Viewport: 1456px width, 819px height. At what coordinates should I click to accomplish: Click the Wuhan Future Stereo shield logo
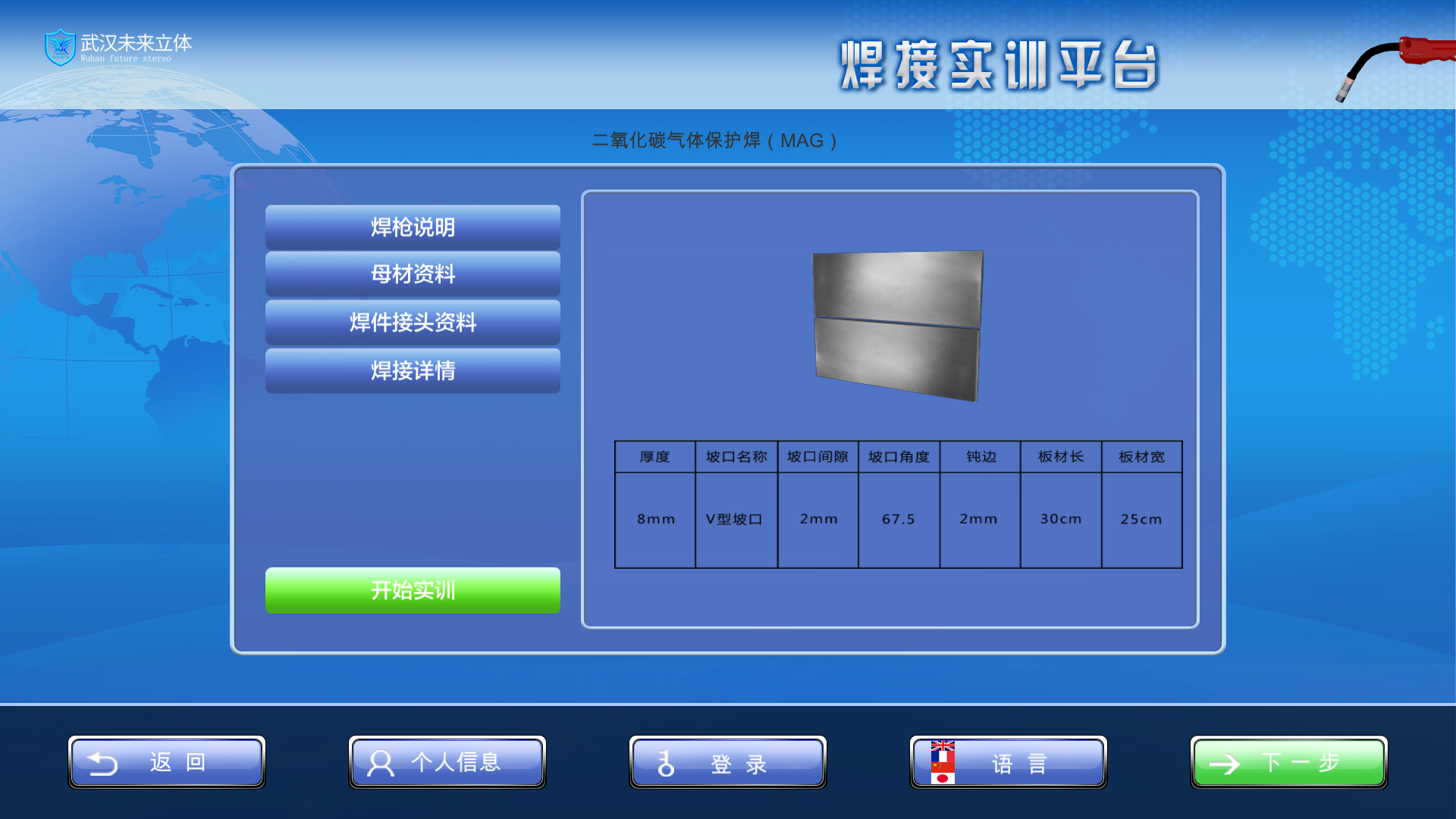pyautogui.click(x=60, y=47)
